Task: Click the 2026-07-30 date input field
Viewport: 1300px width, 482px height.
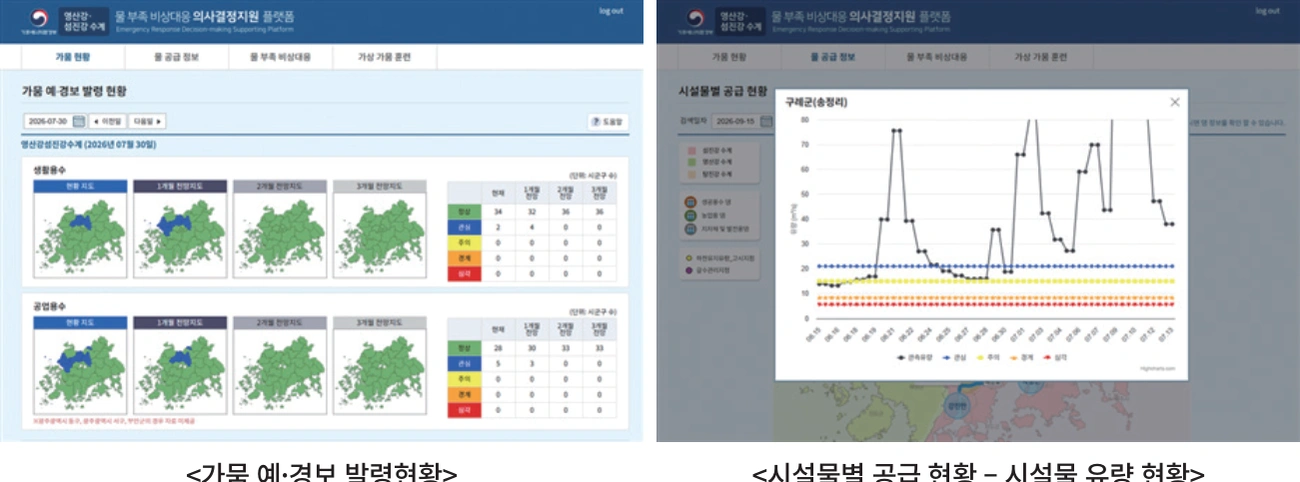Action: [x=48, y=121]
